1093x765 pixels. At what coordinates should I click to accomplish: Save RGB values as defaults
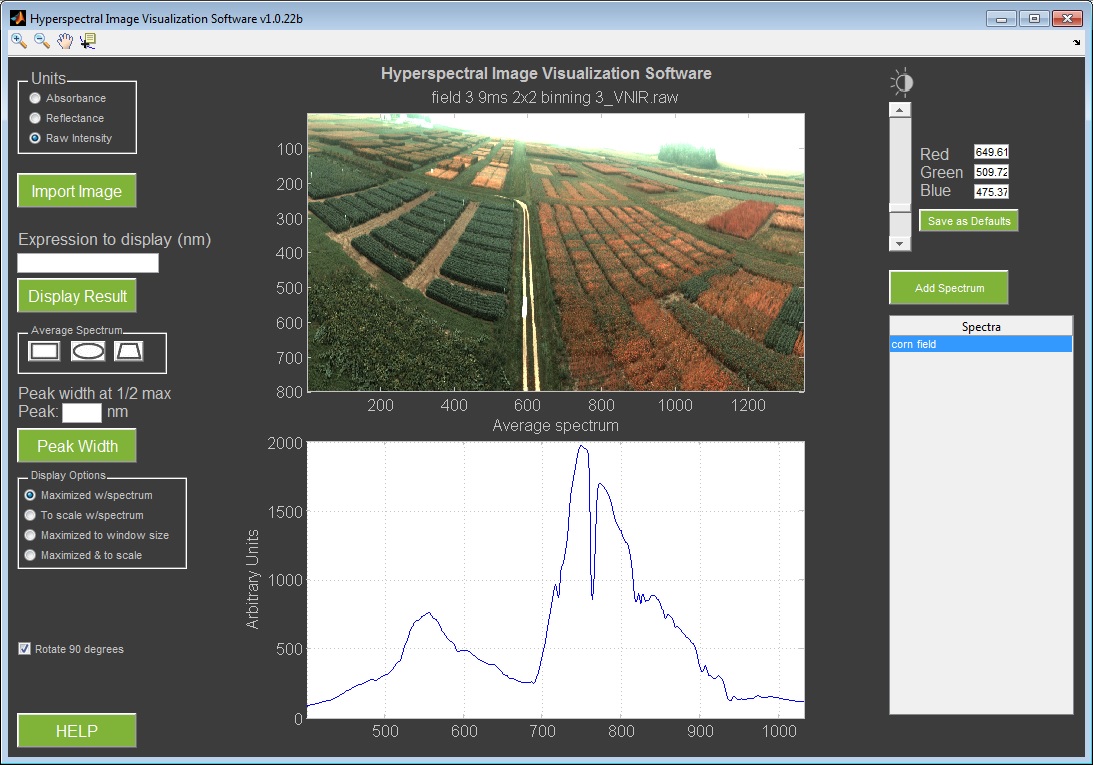(968, 220)
